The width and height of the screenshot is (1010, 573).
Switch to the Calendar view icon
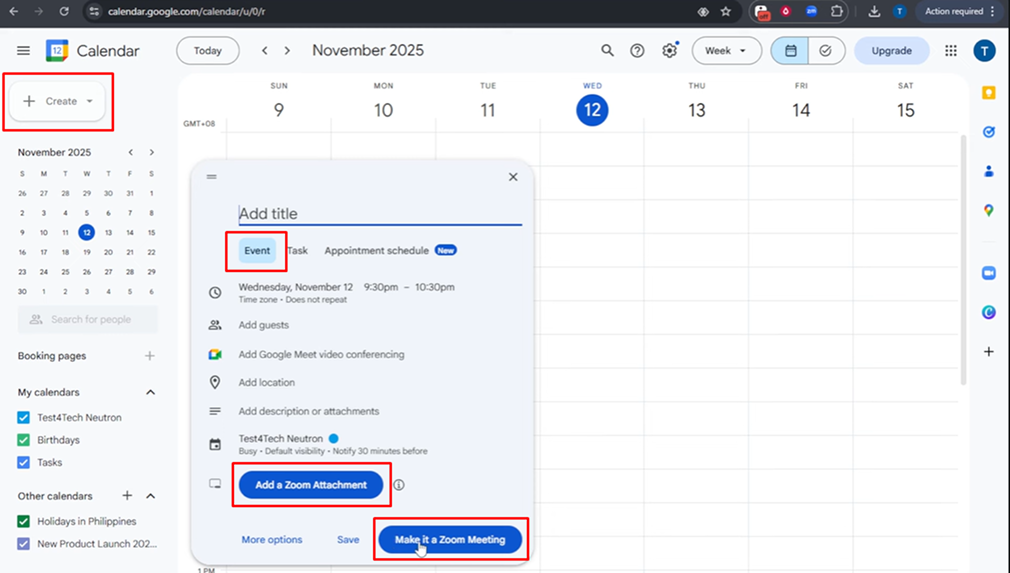click(x=790, y=50)
